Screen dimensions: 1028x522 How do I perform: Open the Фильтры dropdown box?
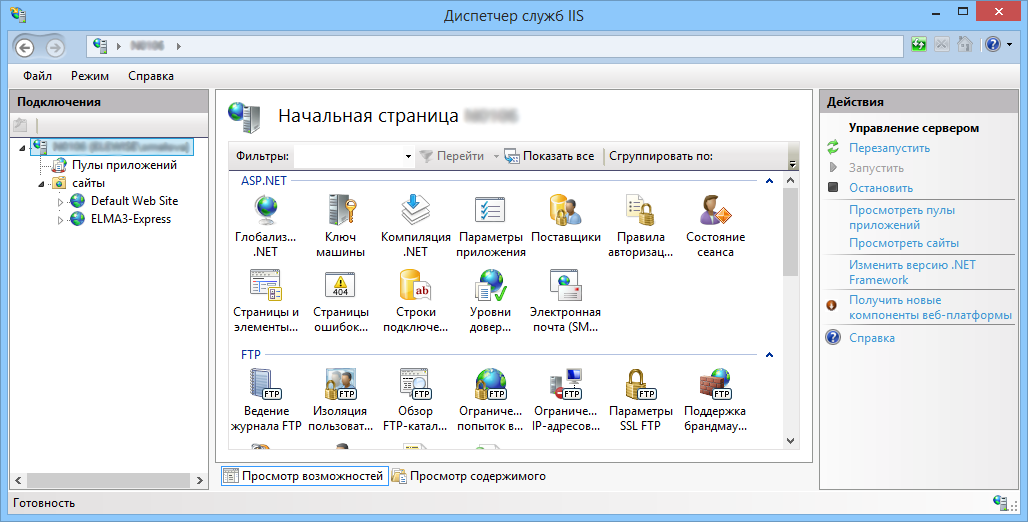pyautogui.click(x=408, y=157)
